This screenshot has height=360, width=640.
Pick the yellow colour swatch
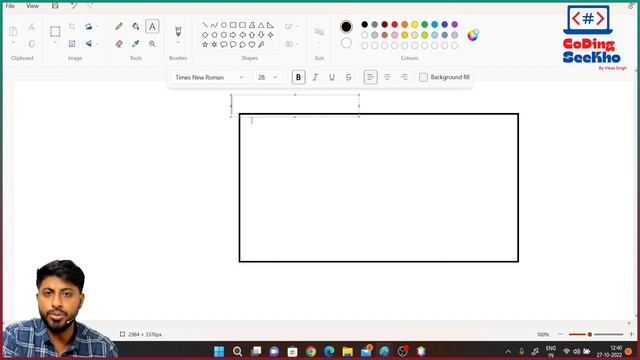point(415,24)
